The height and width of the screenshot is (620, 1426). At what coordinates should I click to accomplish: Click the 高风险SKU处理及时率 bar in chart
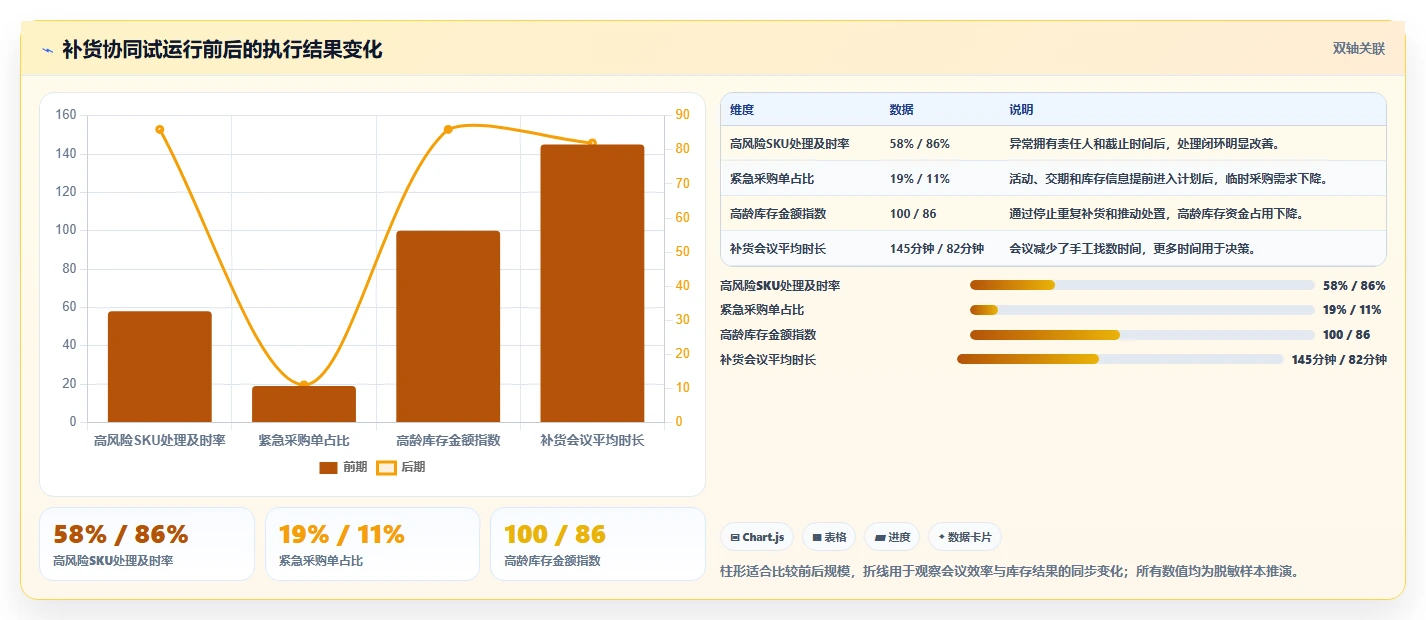(160, 367)
